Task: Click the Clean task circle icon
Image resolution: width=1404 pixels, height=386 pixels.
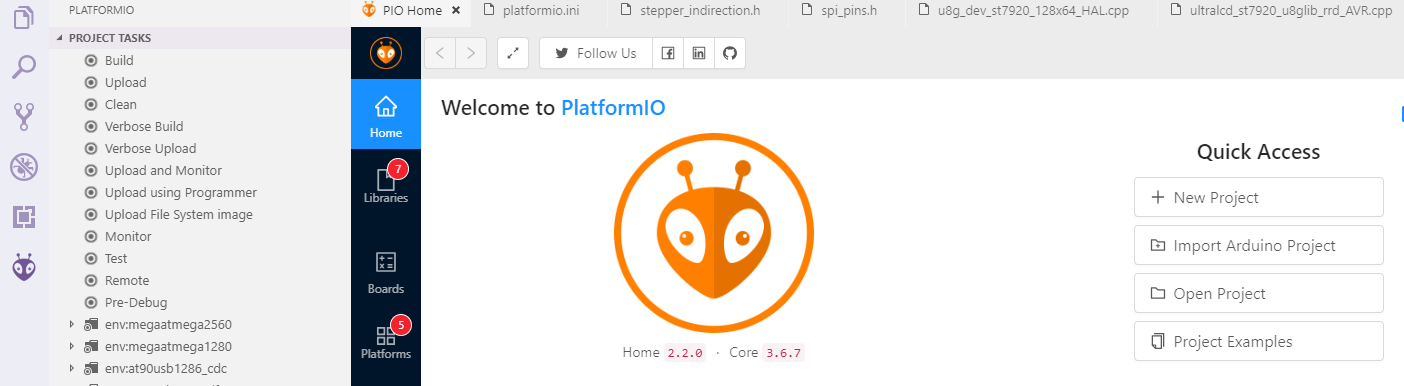Action: [91, 105]
